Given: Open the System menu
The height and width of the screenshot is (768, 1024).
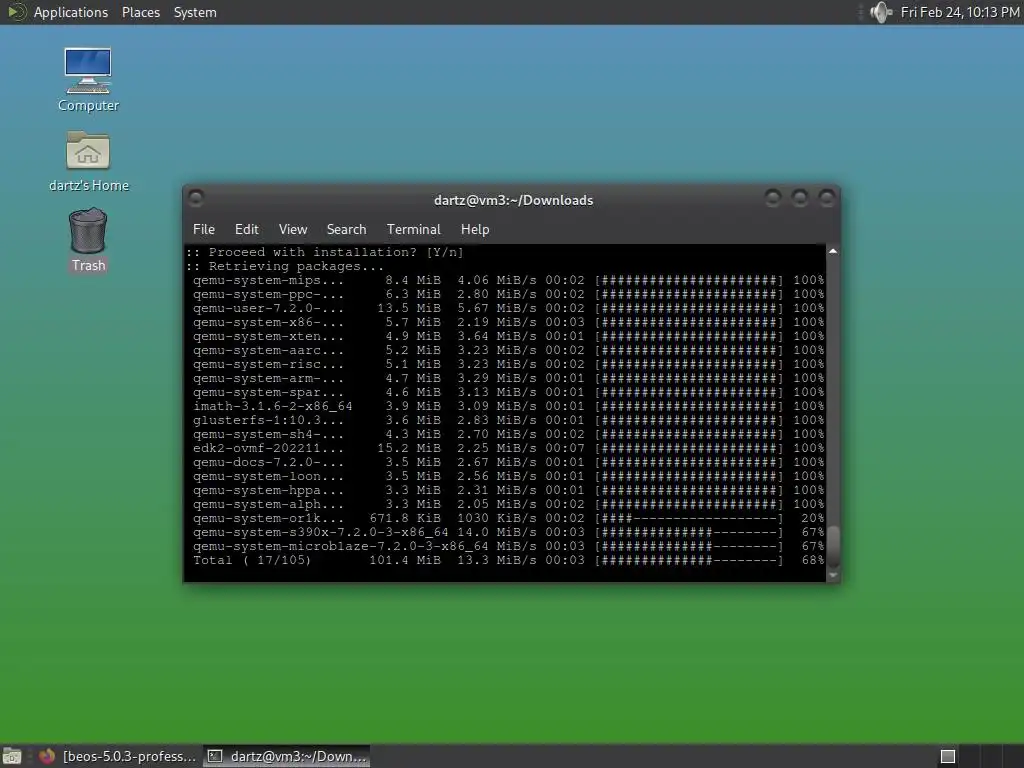Looking at the screenshot, I should click(195, 12).
